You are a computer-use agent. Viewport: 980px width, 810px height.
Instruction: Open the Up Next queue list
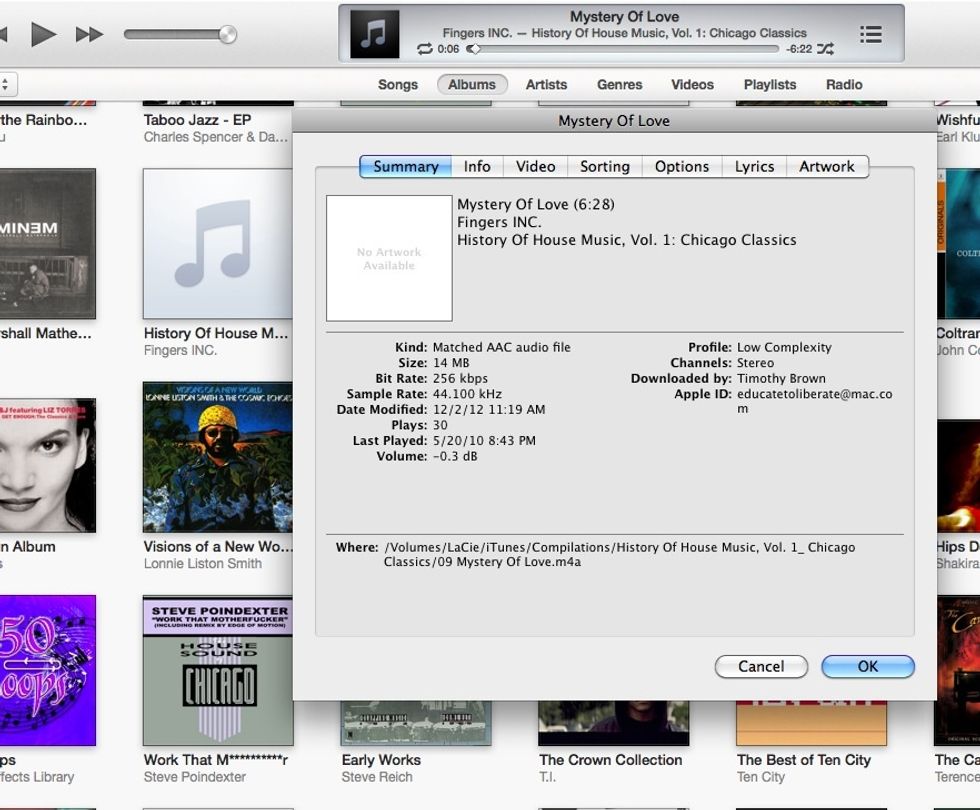point(870,33)
